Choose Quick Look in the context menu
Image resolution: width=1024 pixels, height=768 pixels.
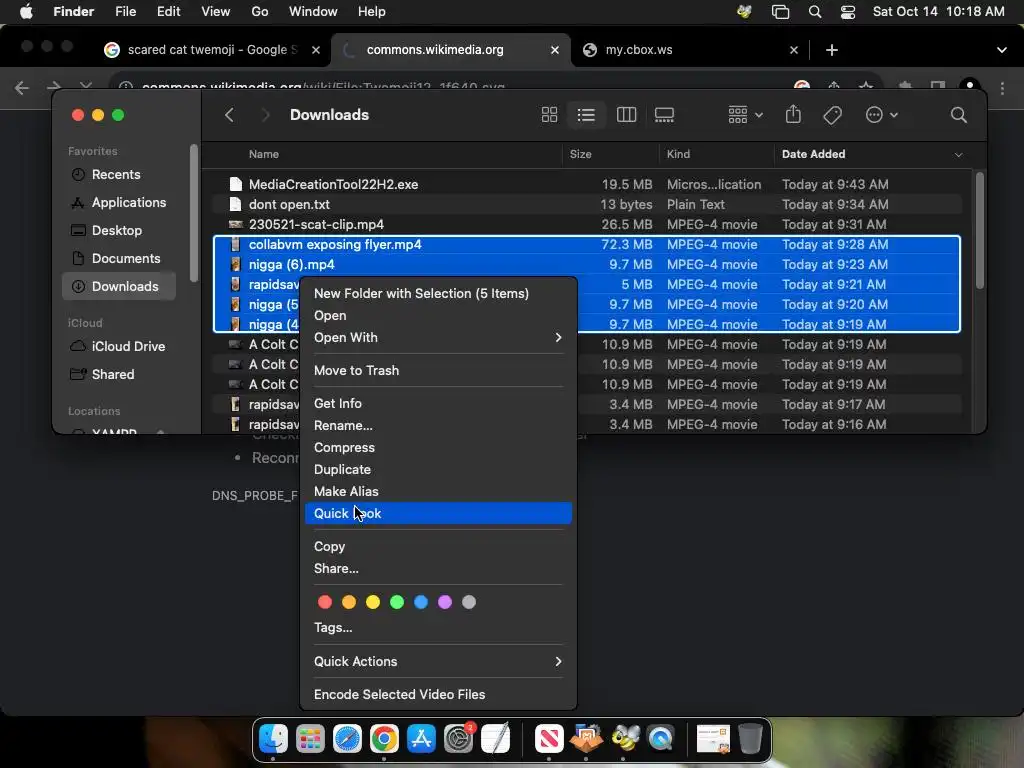pyautogui.click(x=438, y=513)
